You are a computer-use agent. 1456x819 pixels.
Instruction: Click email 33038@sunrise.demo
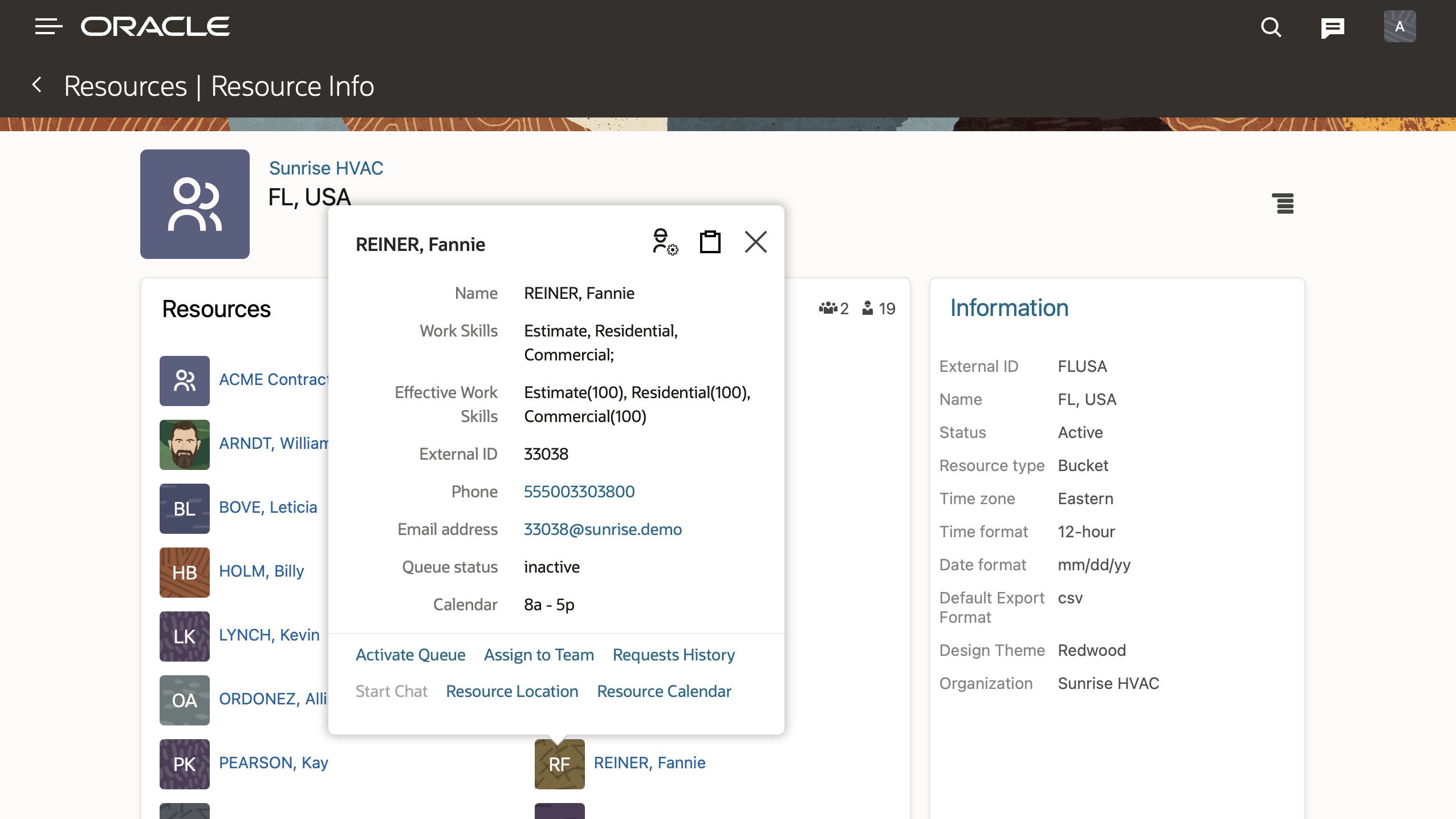(603, 529)
